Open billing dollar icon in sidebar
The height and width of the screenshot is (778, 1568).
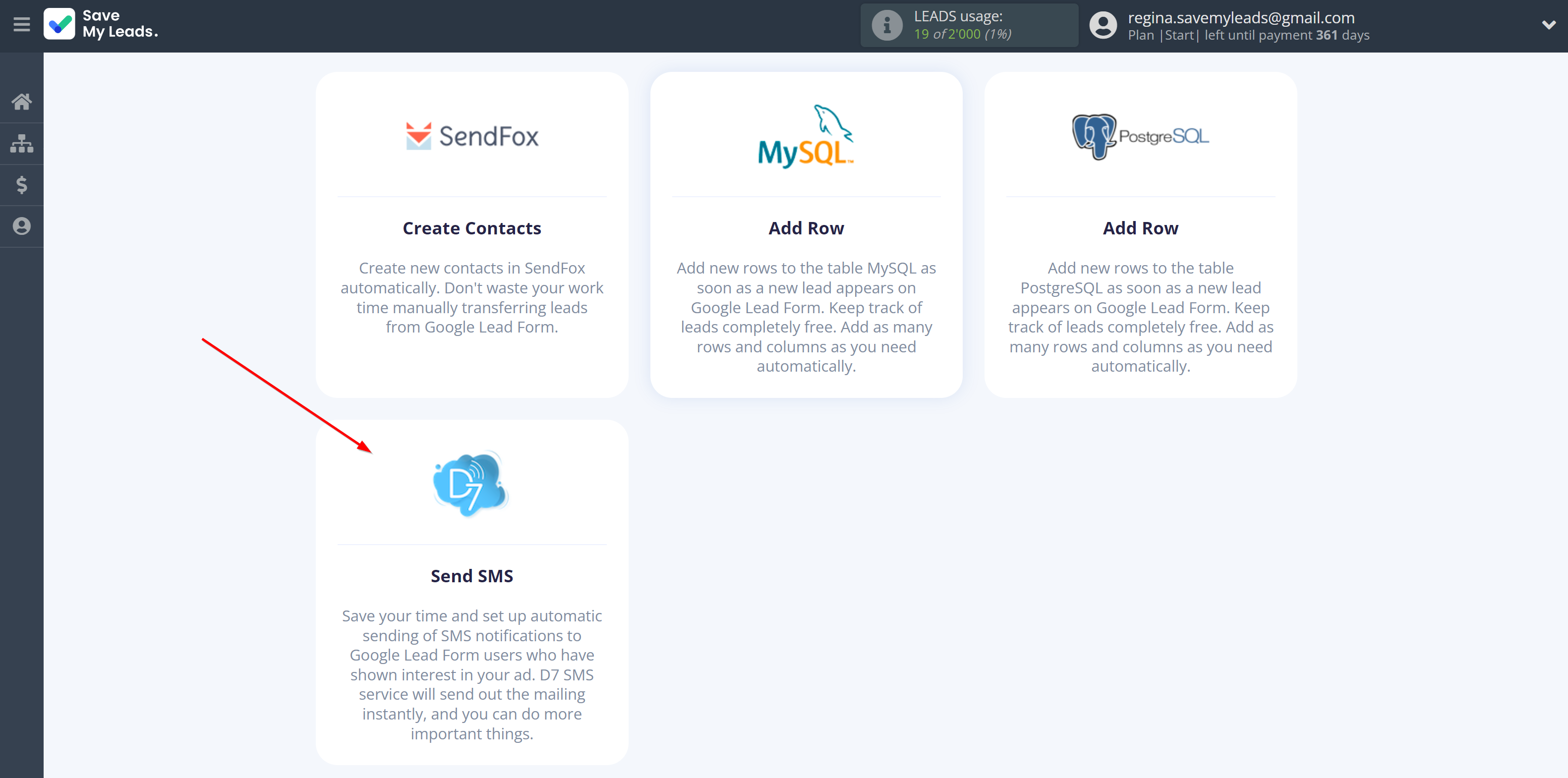point(21,185)
